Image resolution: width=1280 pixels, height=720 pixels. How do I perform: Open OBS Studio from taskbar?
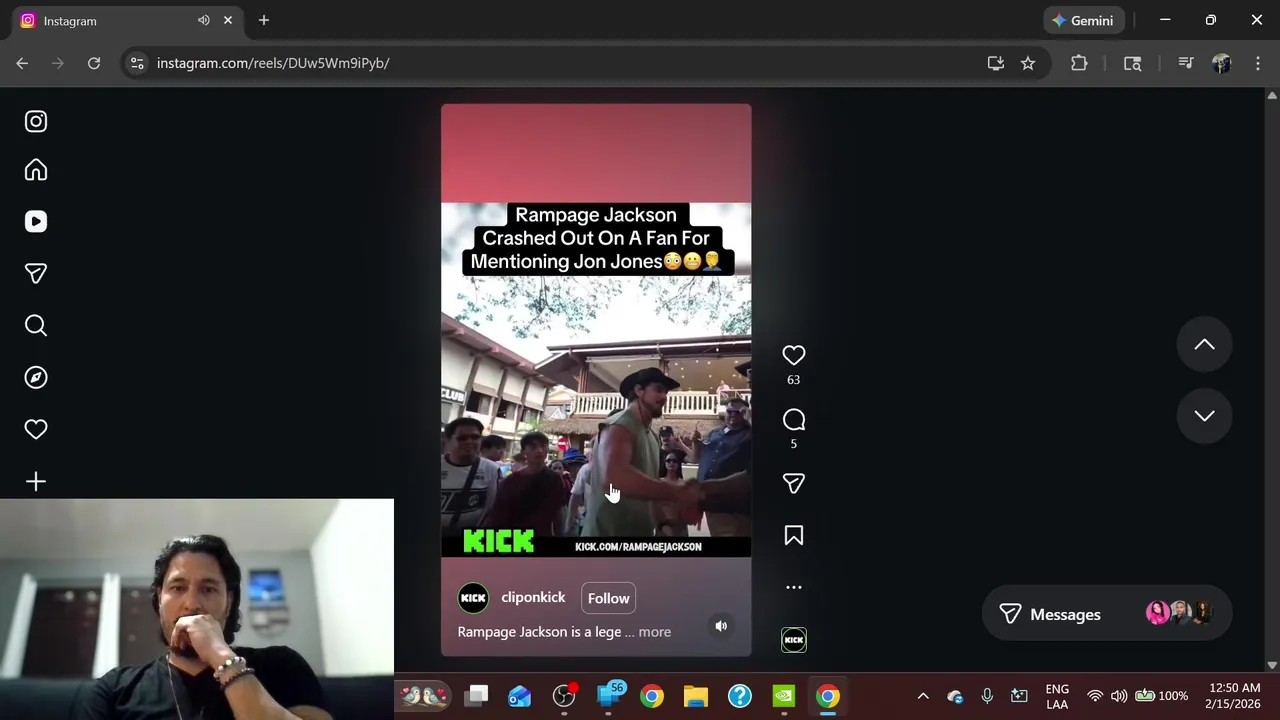564,696
